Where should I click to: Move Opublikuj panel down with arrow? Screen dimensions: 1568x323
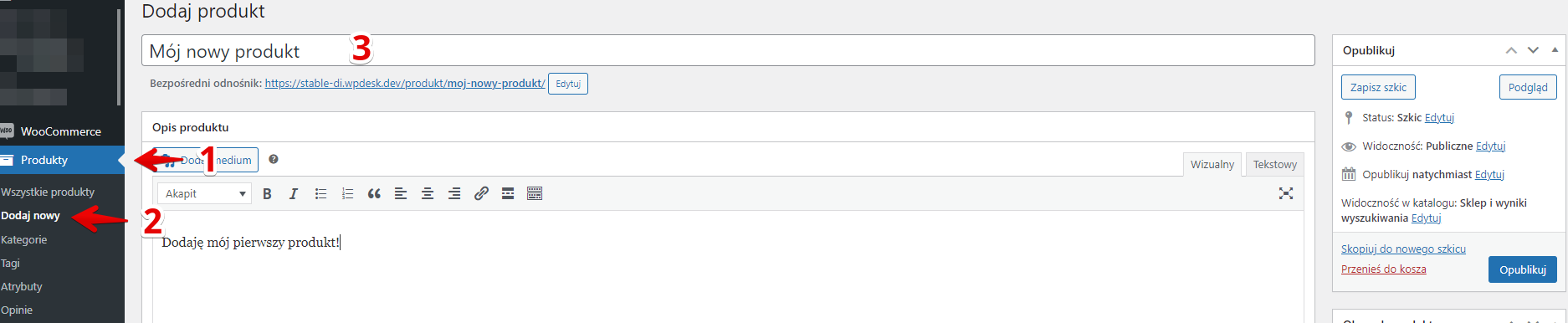tap(1533, 50)
